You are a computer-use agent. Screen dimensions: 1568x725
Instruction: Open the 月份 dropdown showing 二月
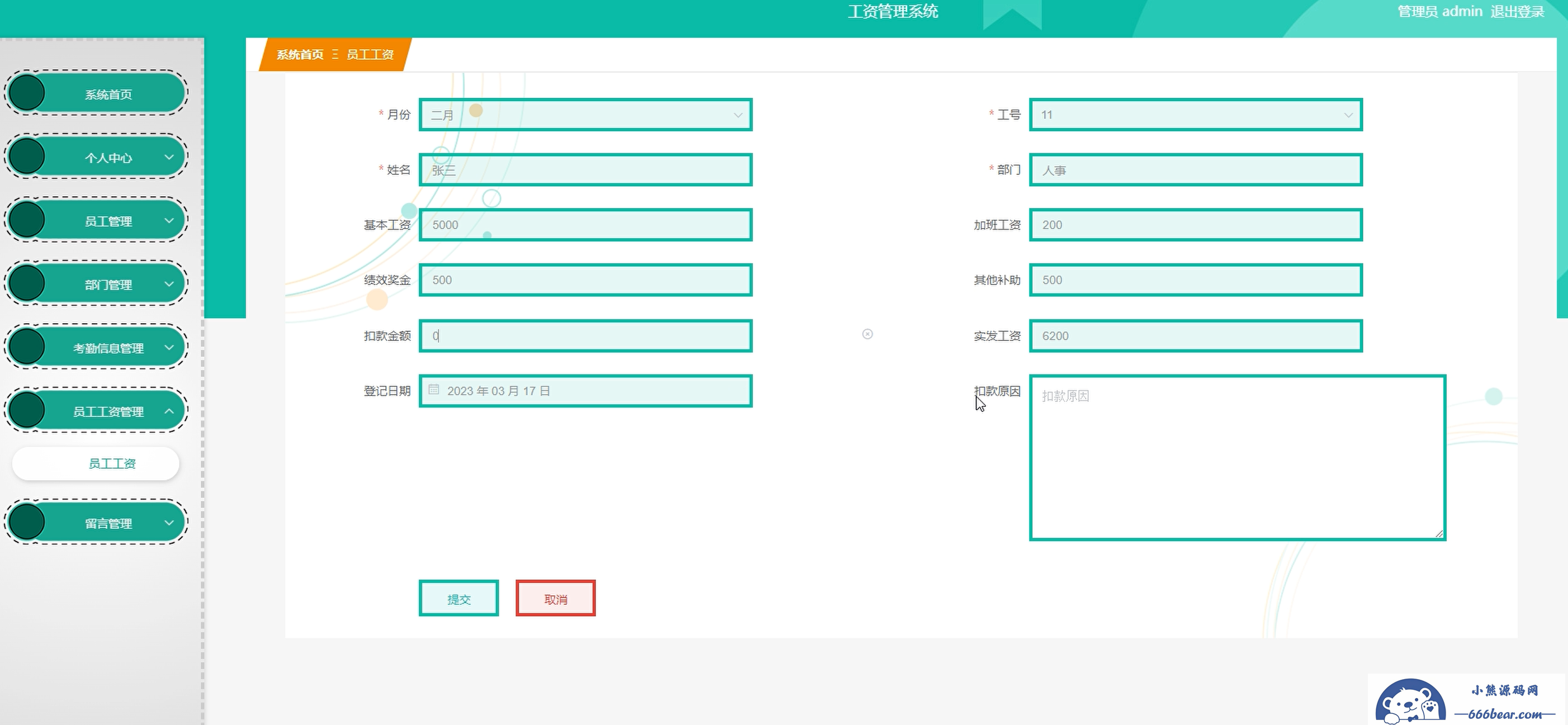point(586,115)
